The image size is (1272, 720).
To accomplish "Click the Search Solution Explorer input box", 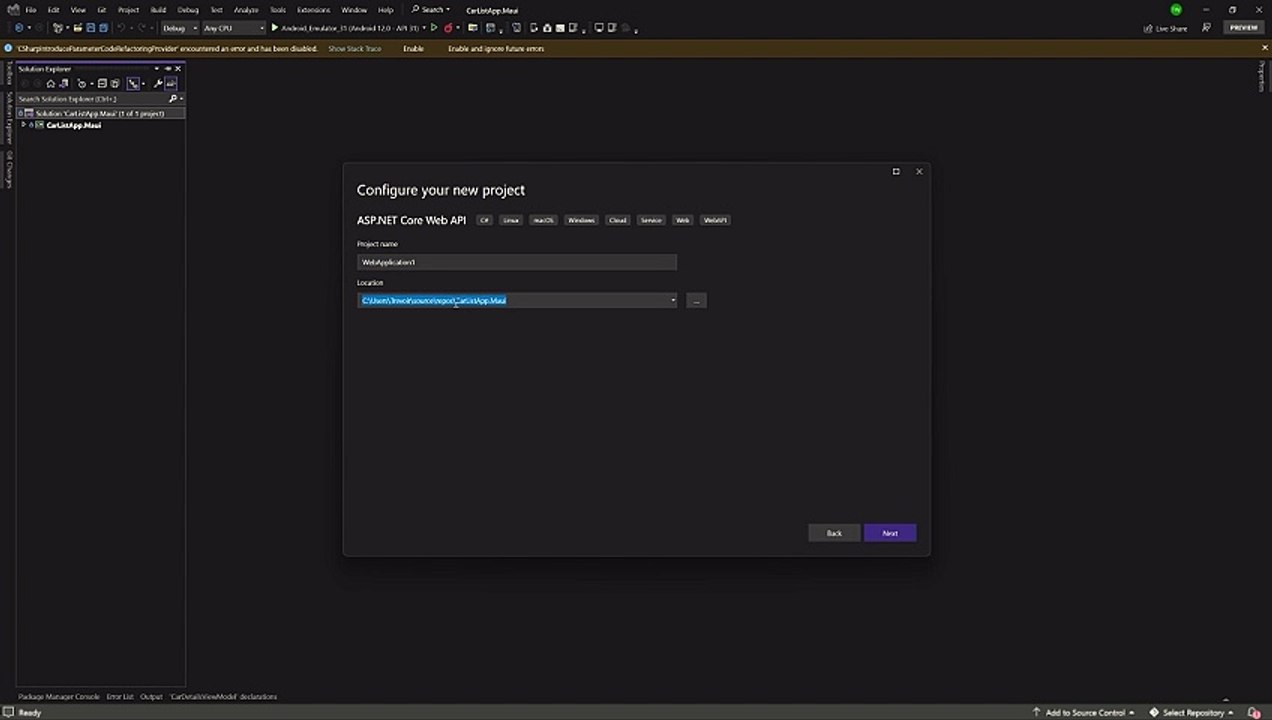I will [91, 99].
